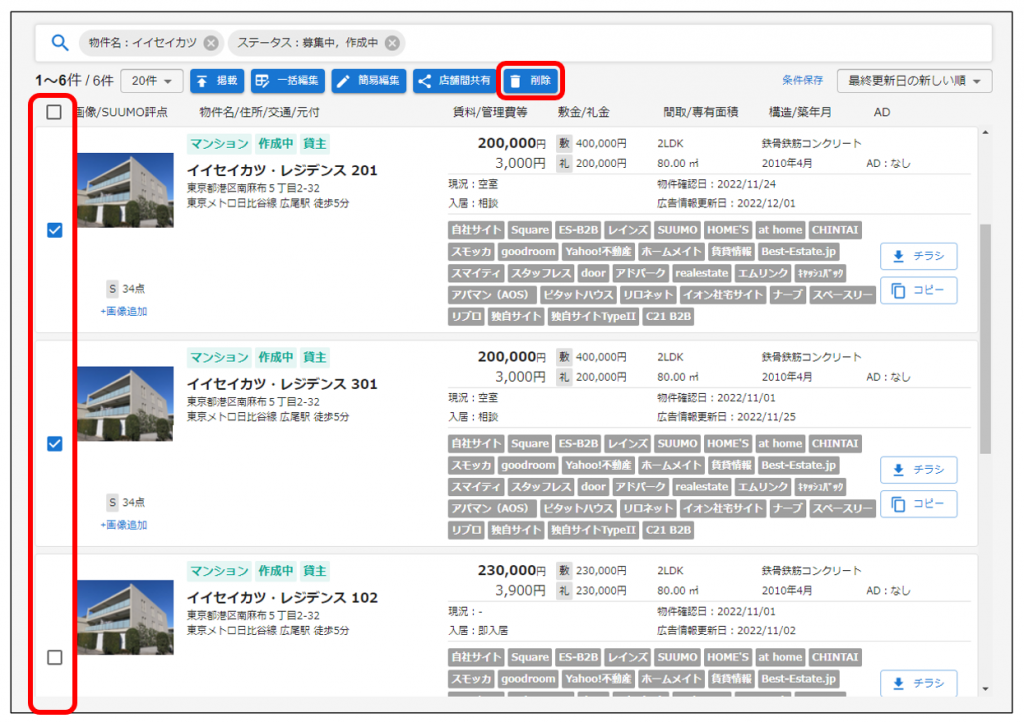Click the HOME'S tag on レジデンス 102
The height and width of the screenshot is (723, 1024).
(728, 657)
